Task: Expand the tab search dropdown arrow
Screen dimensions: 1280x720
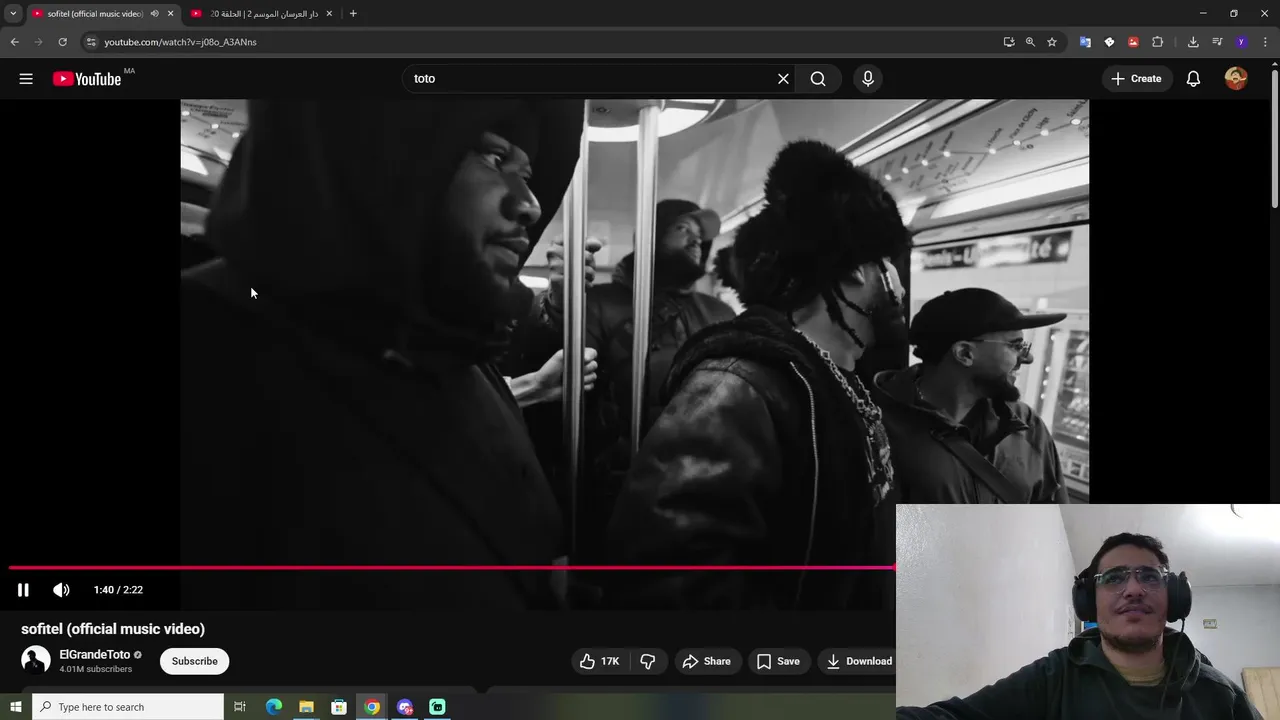Action: [13, 14]
